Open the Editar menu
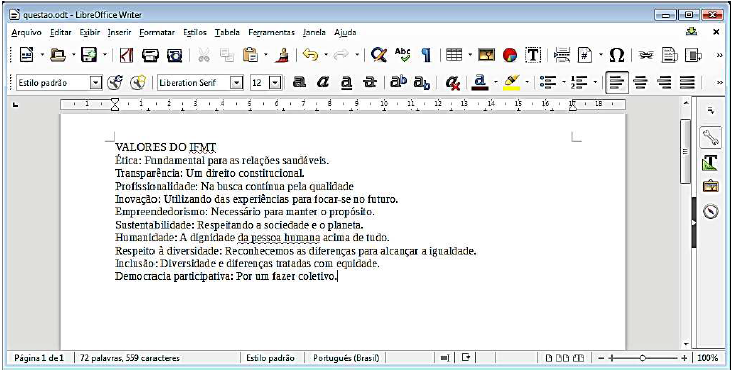The height and width of the screenshot is (373, 732). 61,32
